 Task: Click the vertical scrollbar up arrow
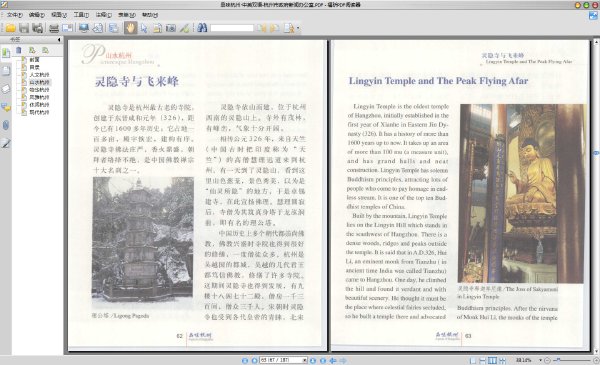coord(596,41)
